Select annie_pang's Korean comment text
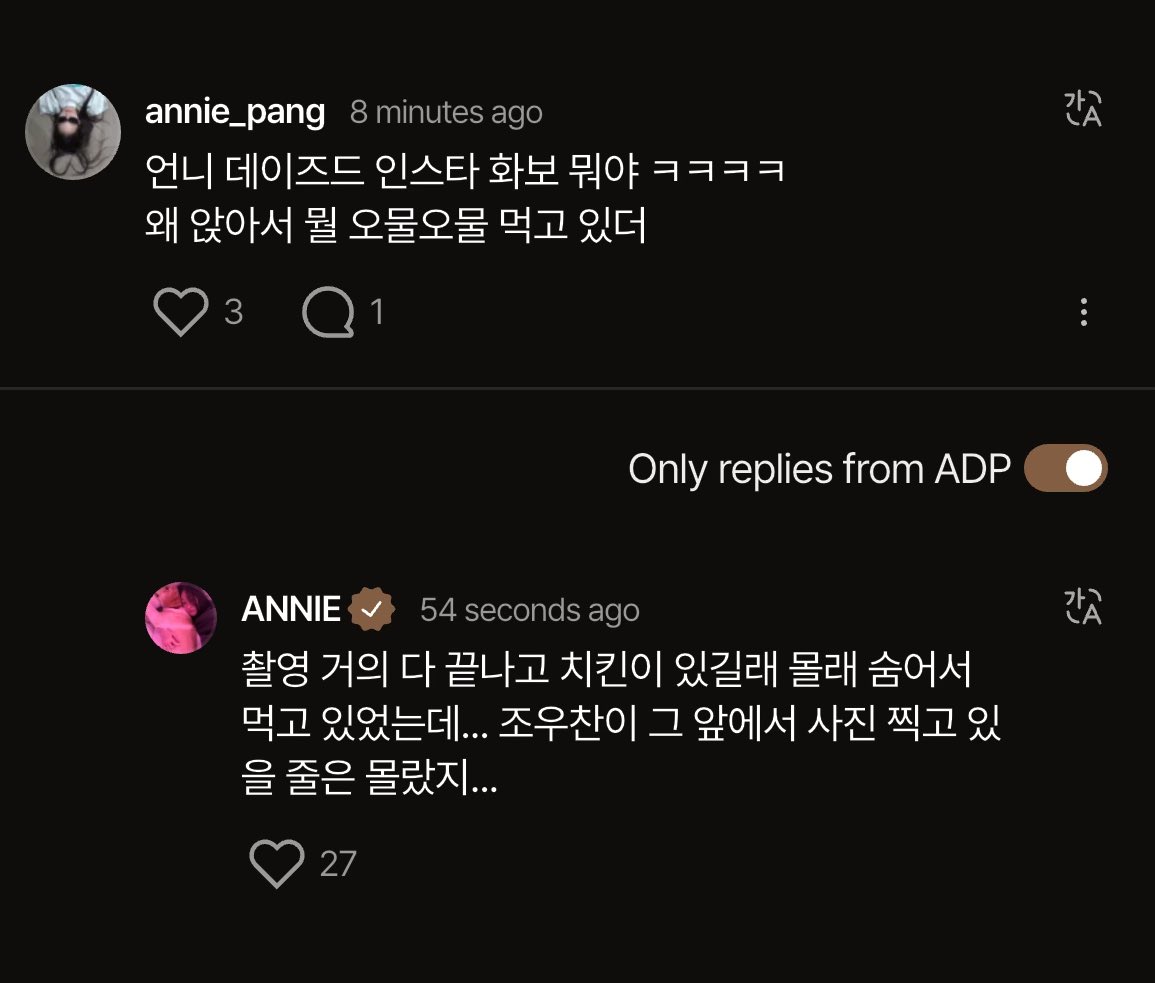The width and height of the screenshot is (1155, 983). (x=464, y=198)
